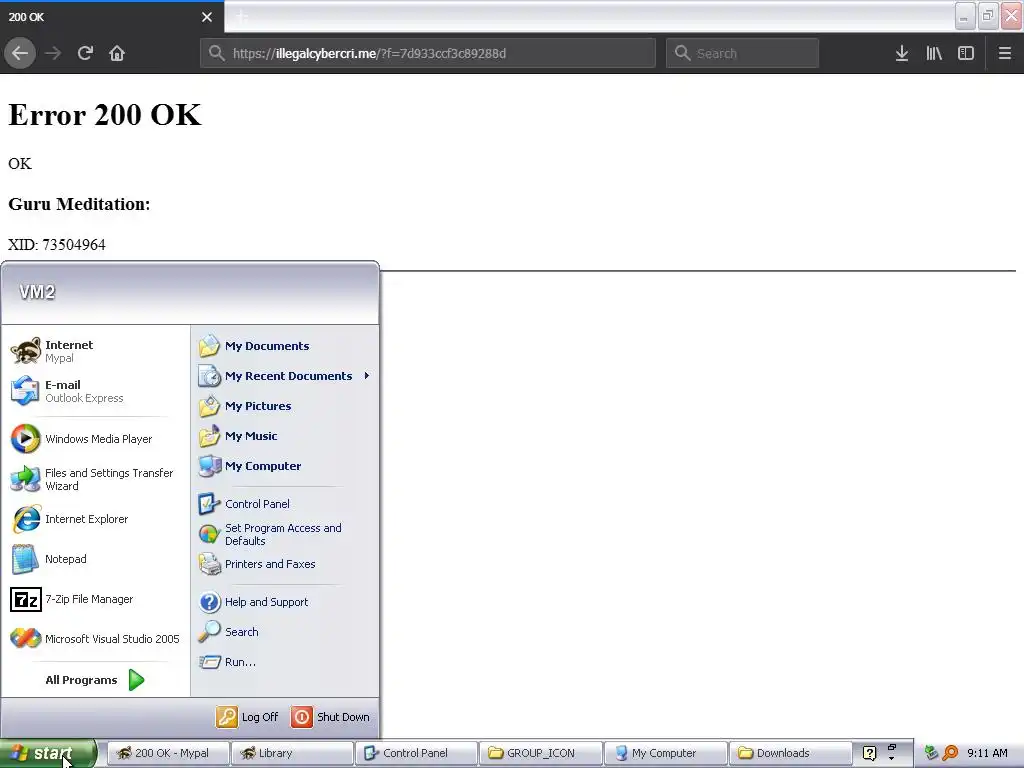This screenshot has height=768, width=1024.
Task: Click the 9:11 AM system clock
Action: (987, 753)
